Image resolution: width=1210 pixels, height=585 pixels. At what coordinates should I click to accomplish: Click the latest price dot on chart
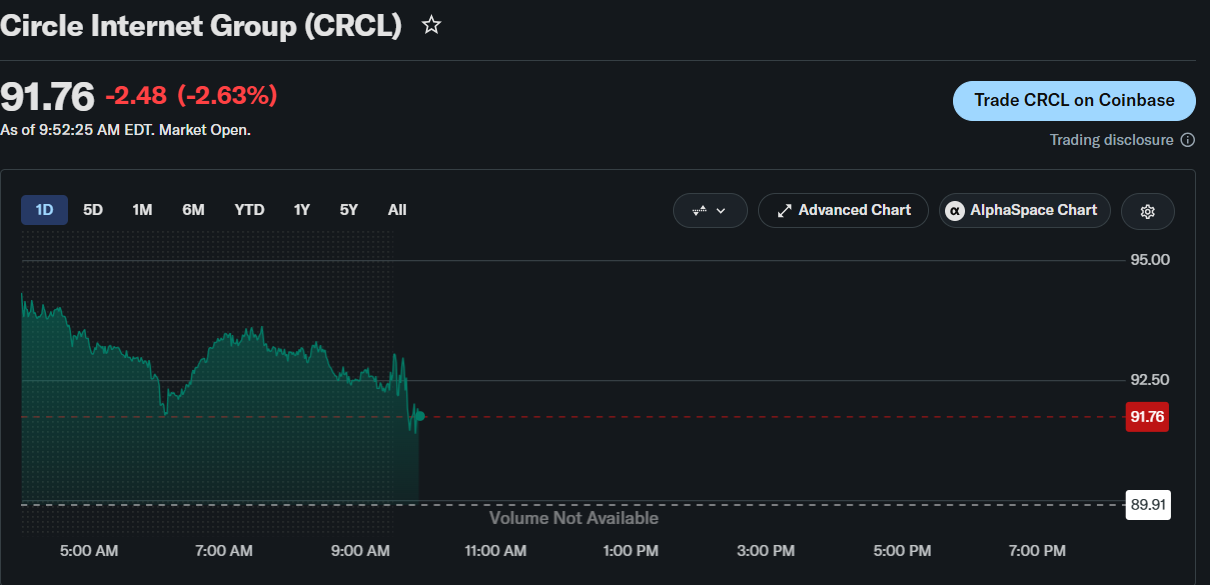(421, 415)
